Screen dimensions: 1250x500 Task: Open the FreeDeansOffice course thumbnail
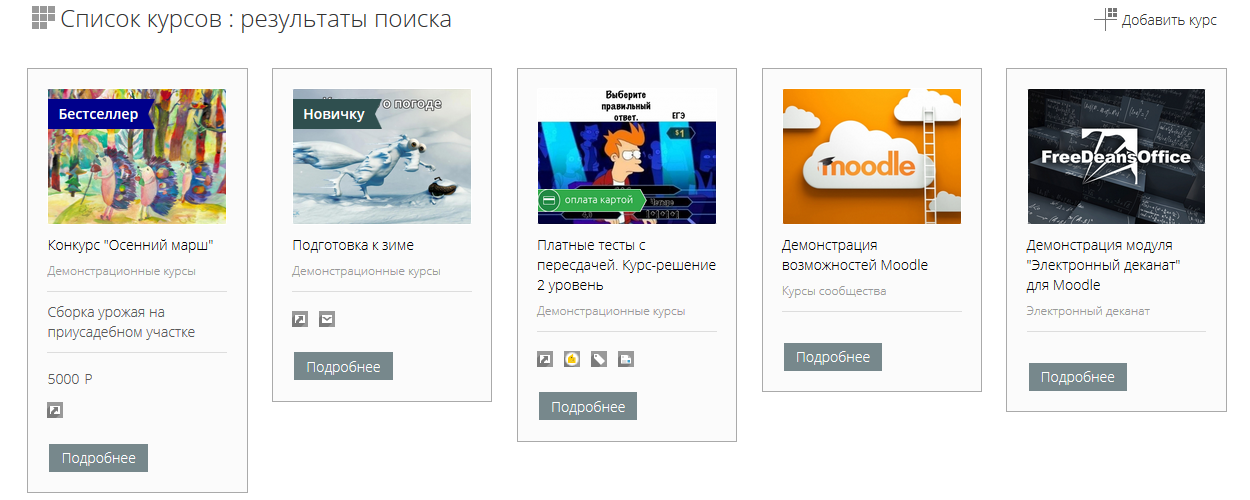coord(1116,156)
